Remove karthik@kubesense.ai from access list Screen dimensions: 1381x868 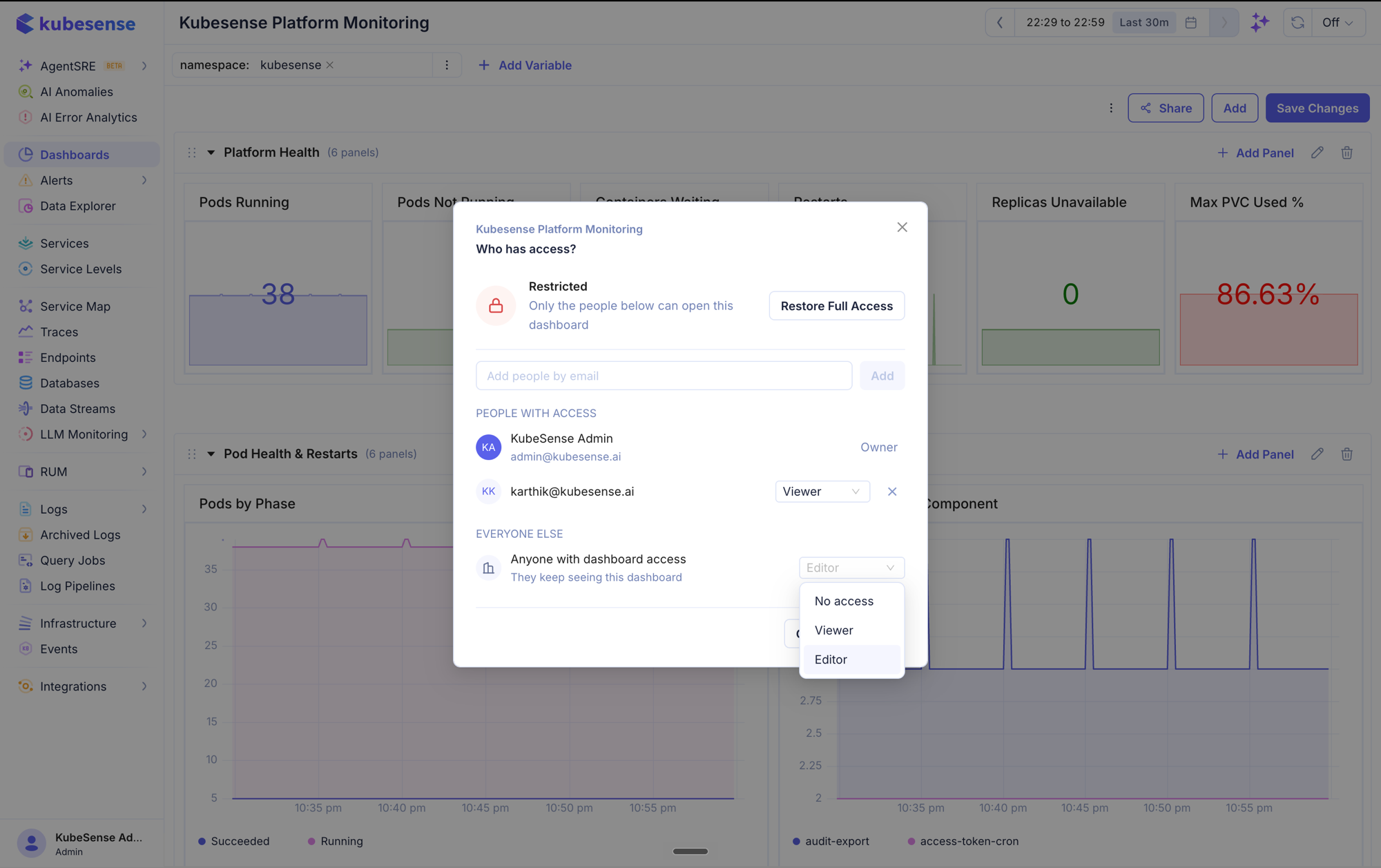892,492
